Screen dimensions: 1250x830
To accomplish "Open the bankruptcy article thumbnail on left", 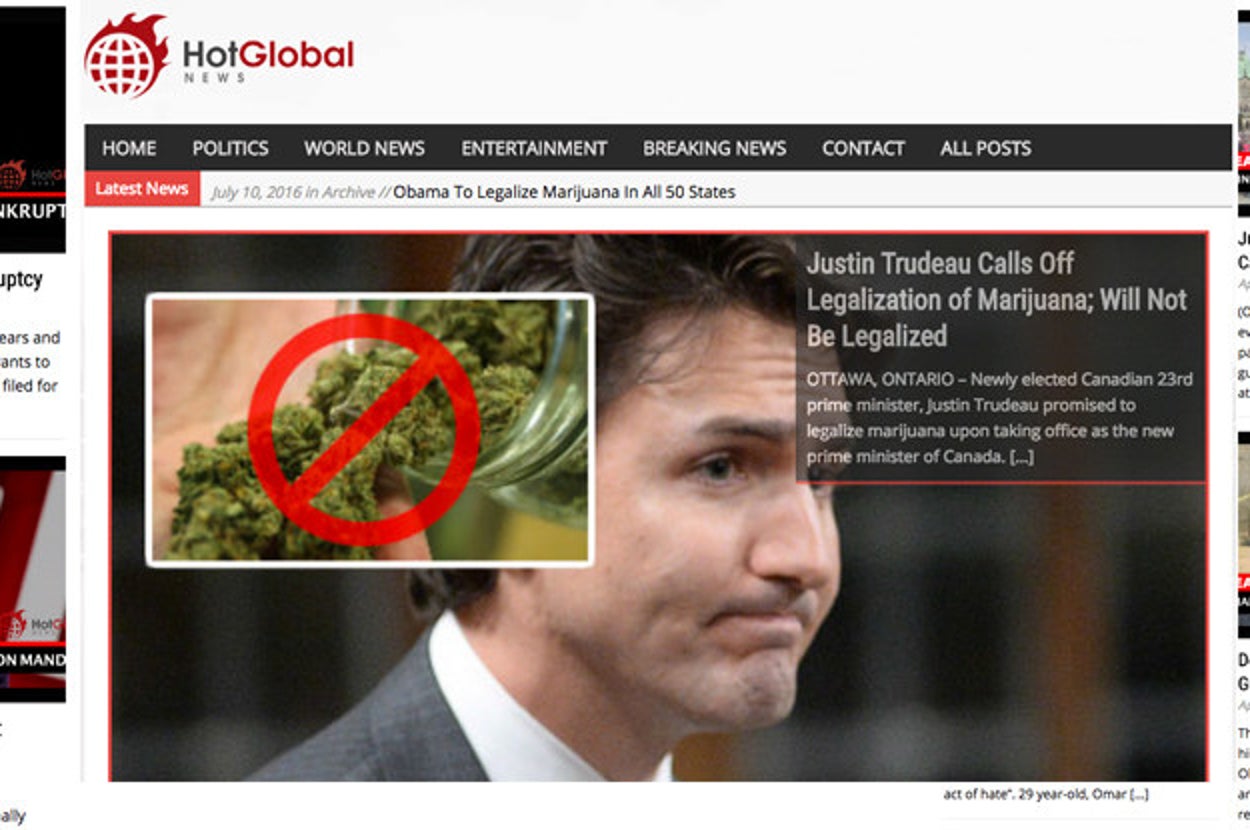I will pyautogui.click(x=33, y=130).
